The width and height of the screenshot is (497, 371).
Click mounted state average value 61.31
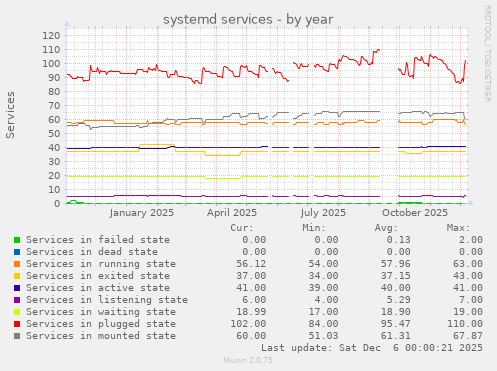396,336
